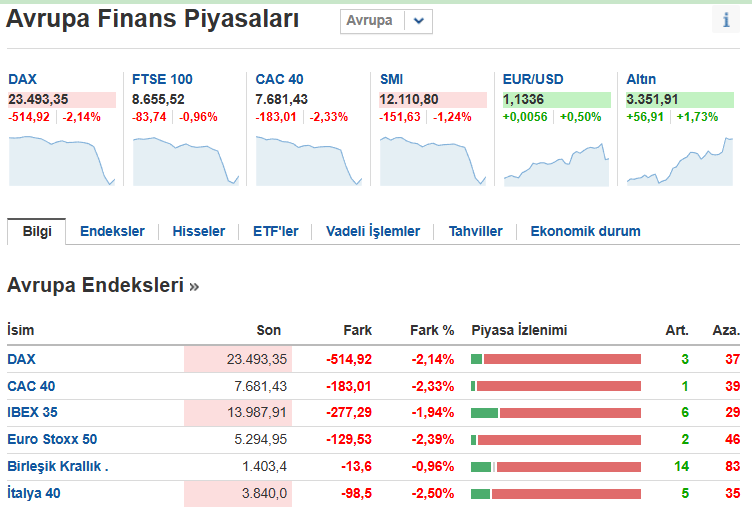Go to the Vadeli İşlemler tab
752x528 pixels.
click(373, 231)
